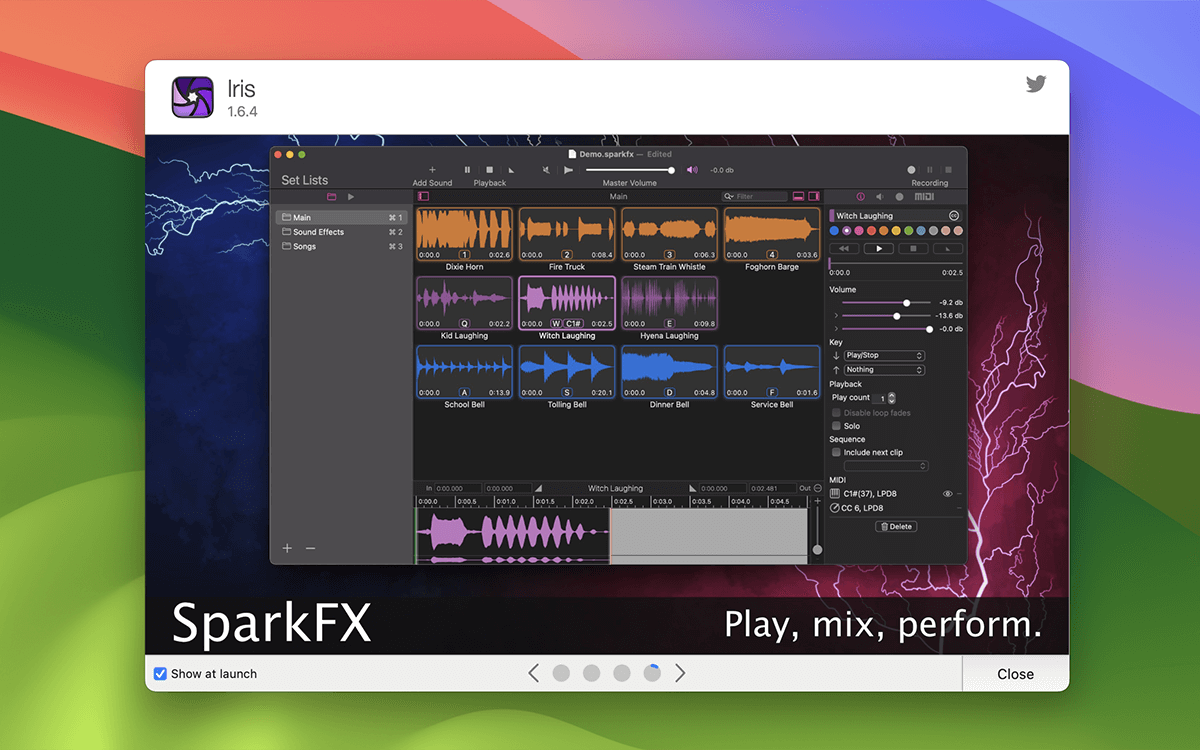
Task: Open the Play/Stop key-down dropdown
Action: pyautogui.click(x=884, y=355)
